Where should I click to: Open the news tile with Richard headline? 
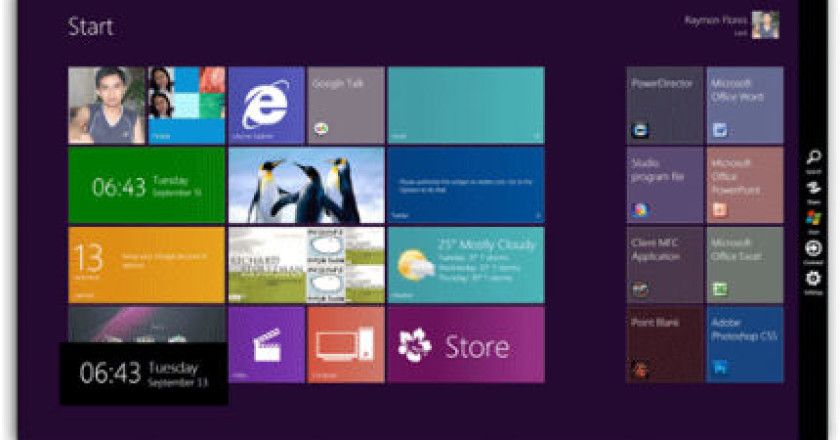pos(306,265)
